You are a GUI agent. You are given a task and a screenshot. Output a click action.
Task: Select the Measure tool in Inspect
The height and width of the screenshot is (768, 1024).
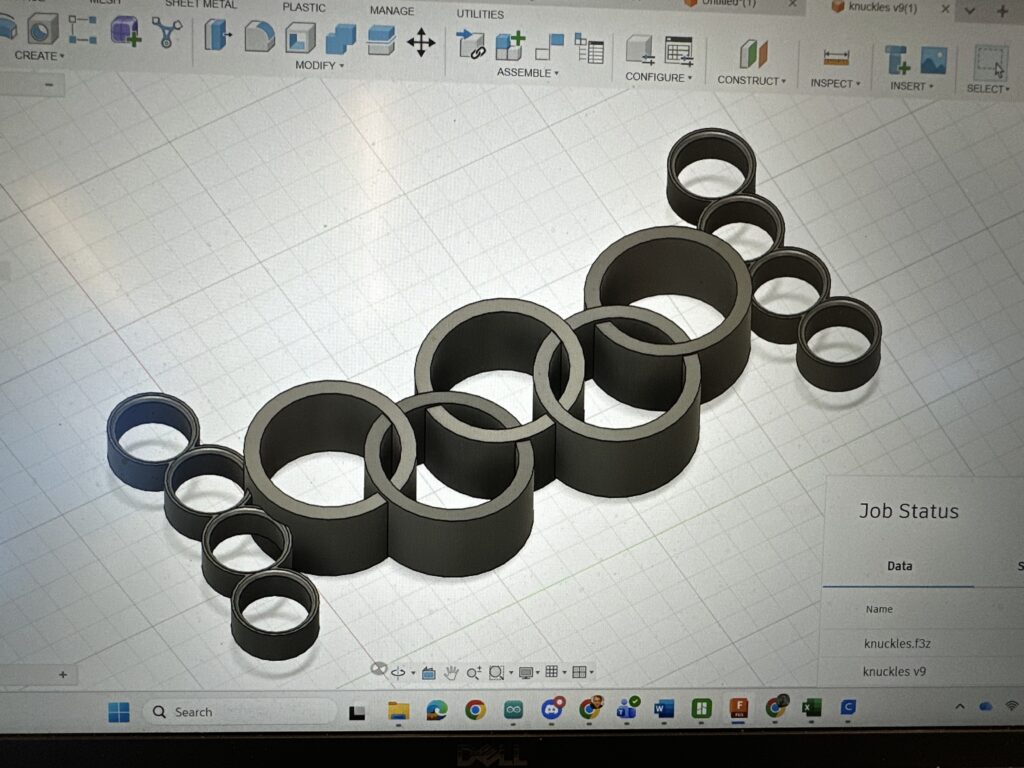(836, 58)
